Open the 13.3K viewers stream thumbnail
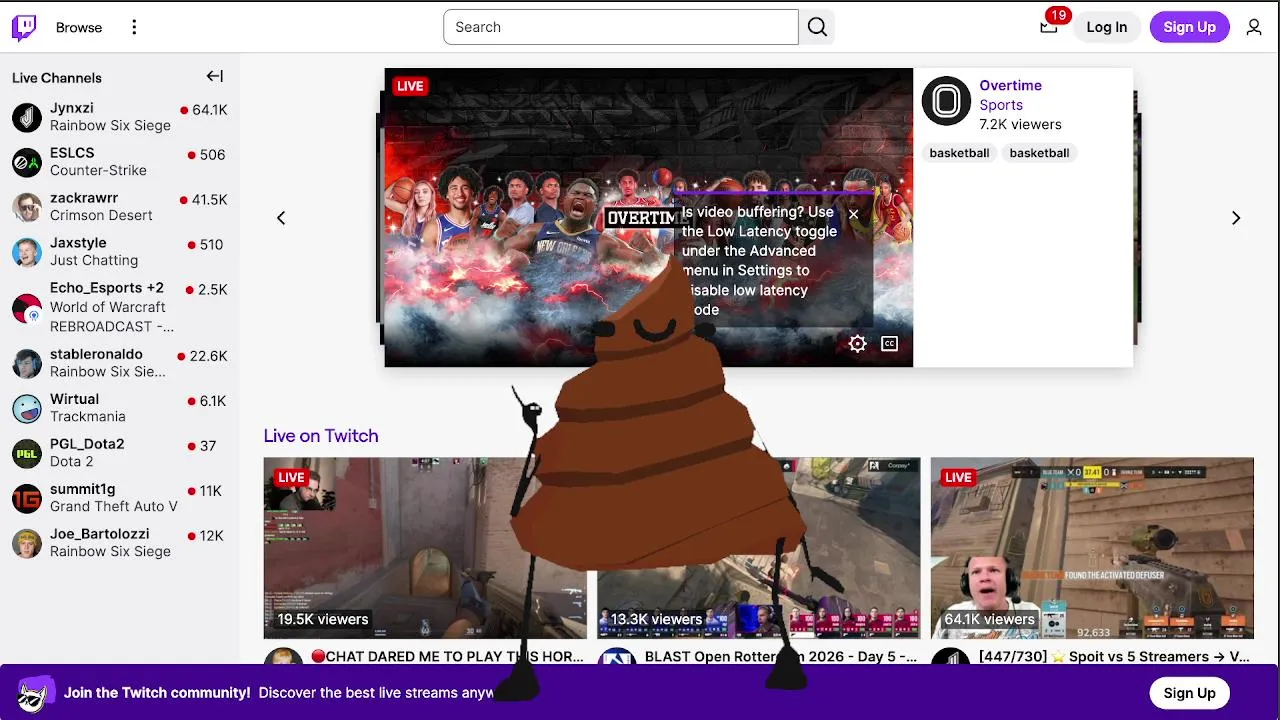 (x=758, y=548)
